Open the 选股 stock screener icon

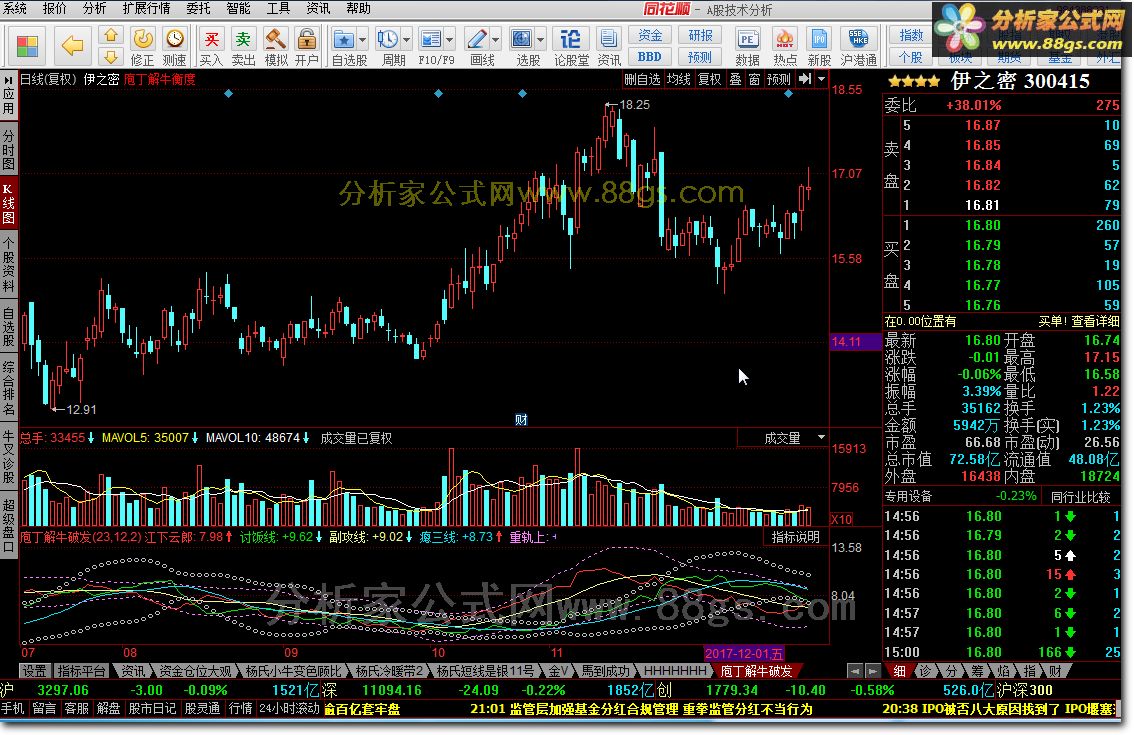[x=521, y=39]
